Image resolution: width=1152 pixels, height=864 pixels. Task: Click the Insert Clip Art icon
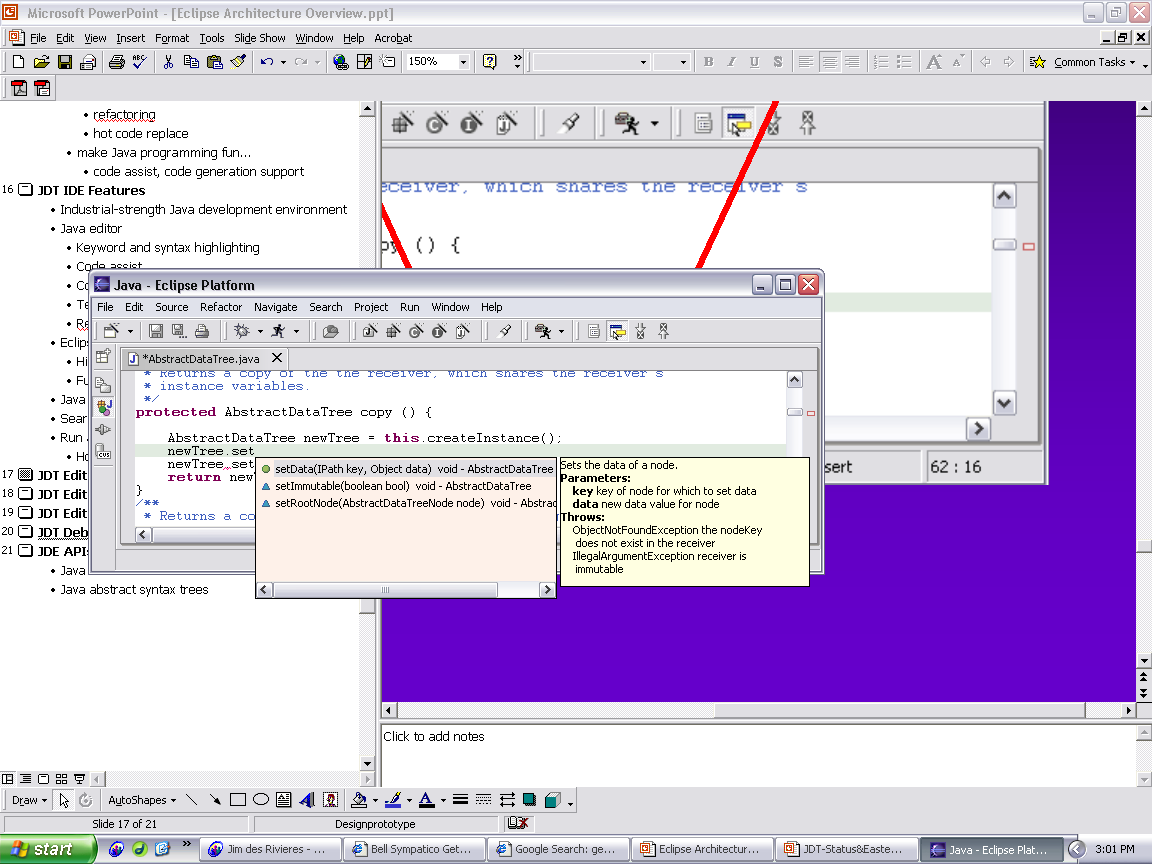pyautogui.click(x=330, y=800)
